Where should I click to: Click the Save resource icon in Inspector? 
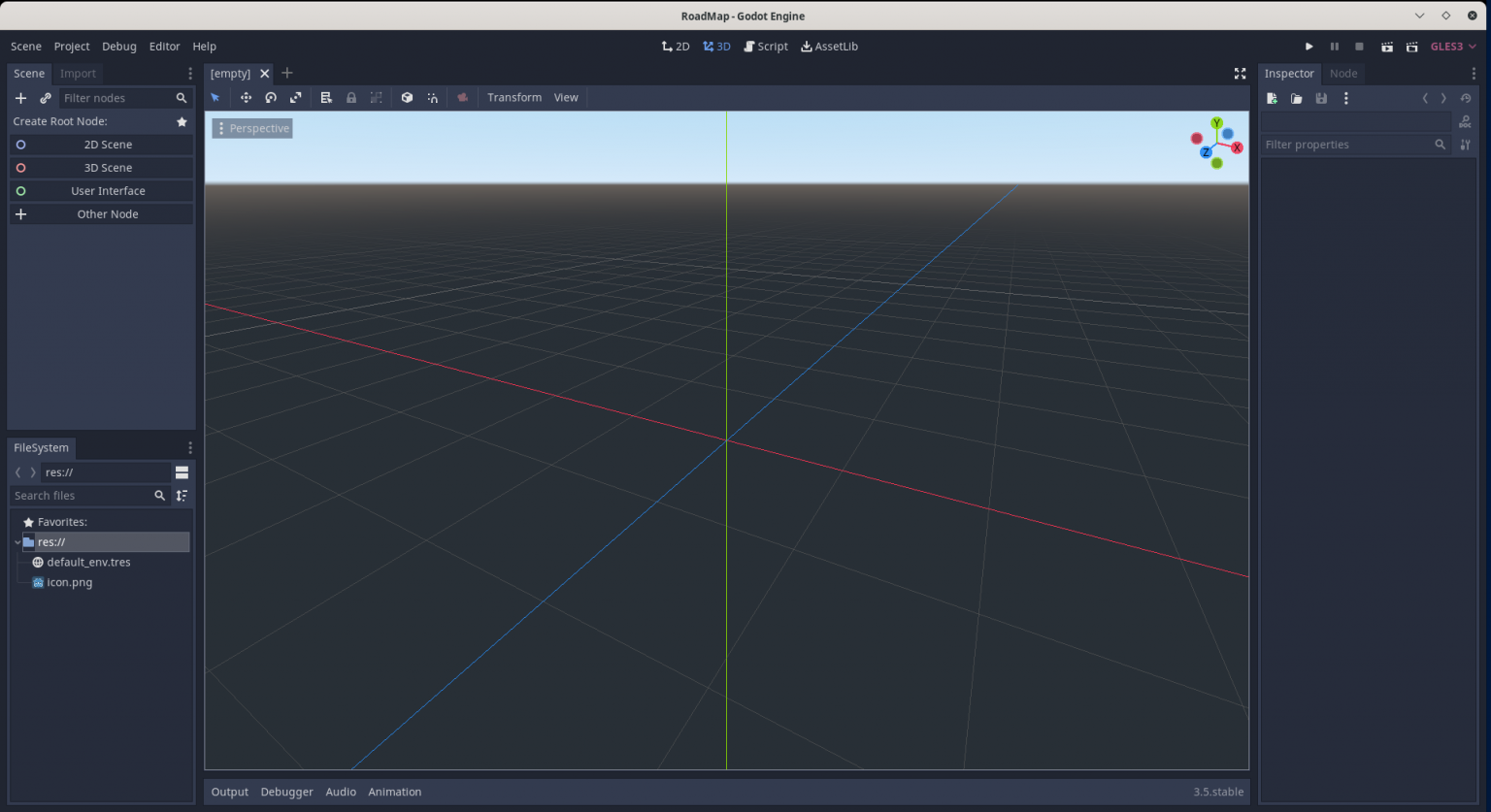click(x=1321, y=98)
